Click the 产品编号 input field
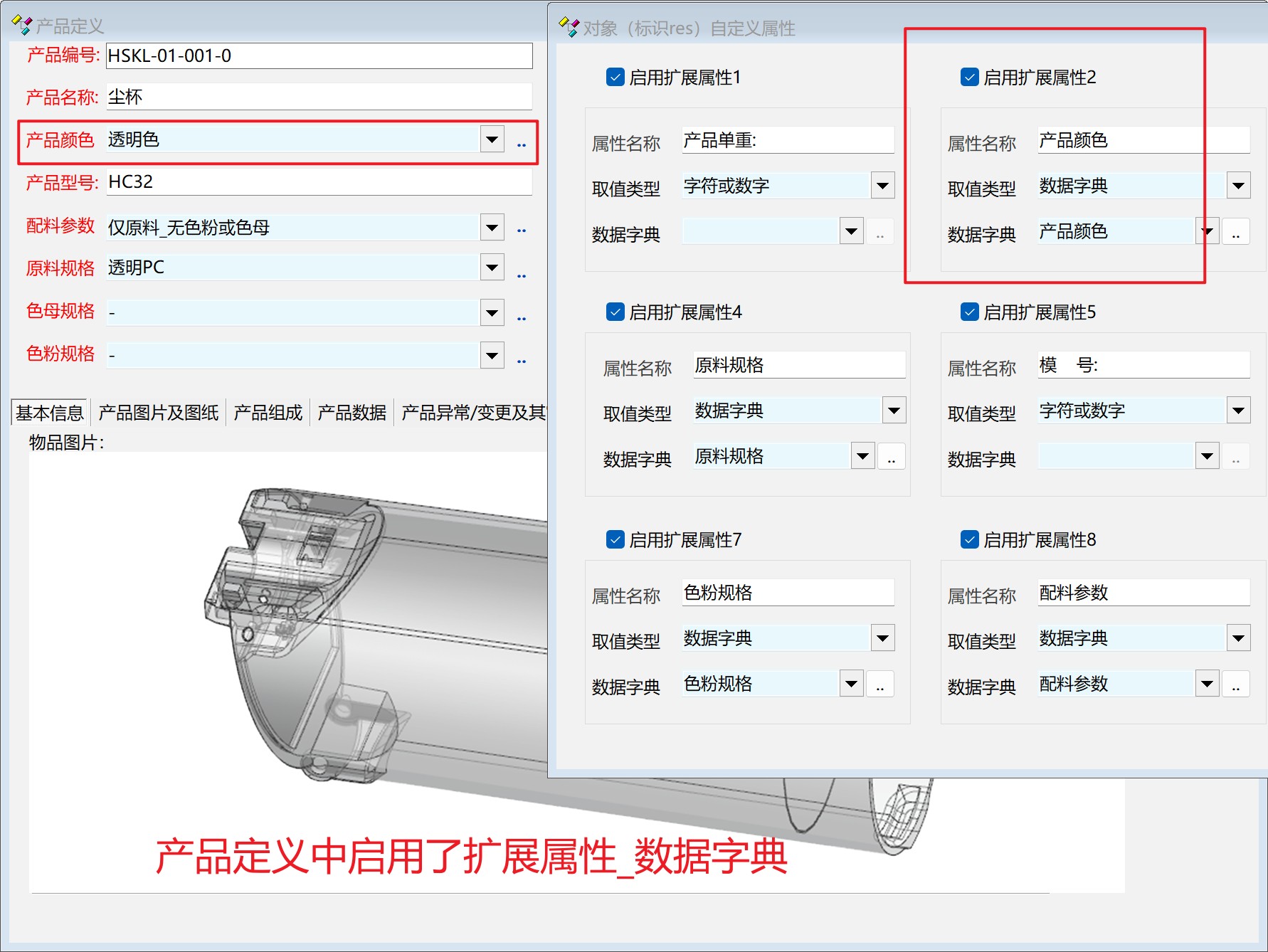1268x952 pixels. [x=319, y=55]
